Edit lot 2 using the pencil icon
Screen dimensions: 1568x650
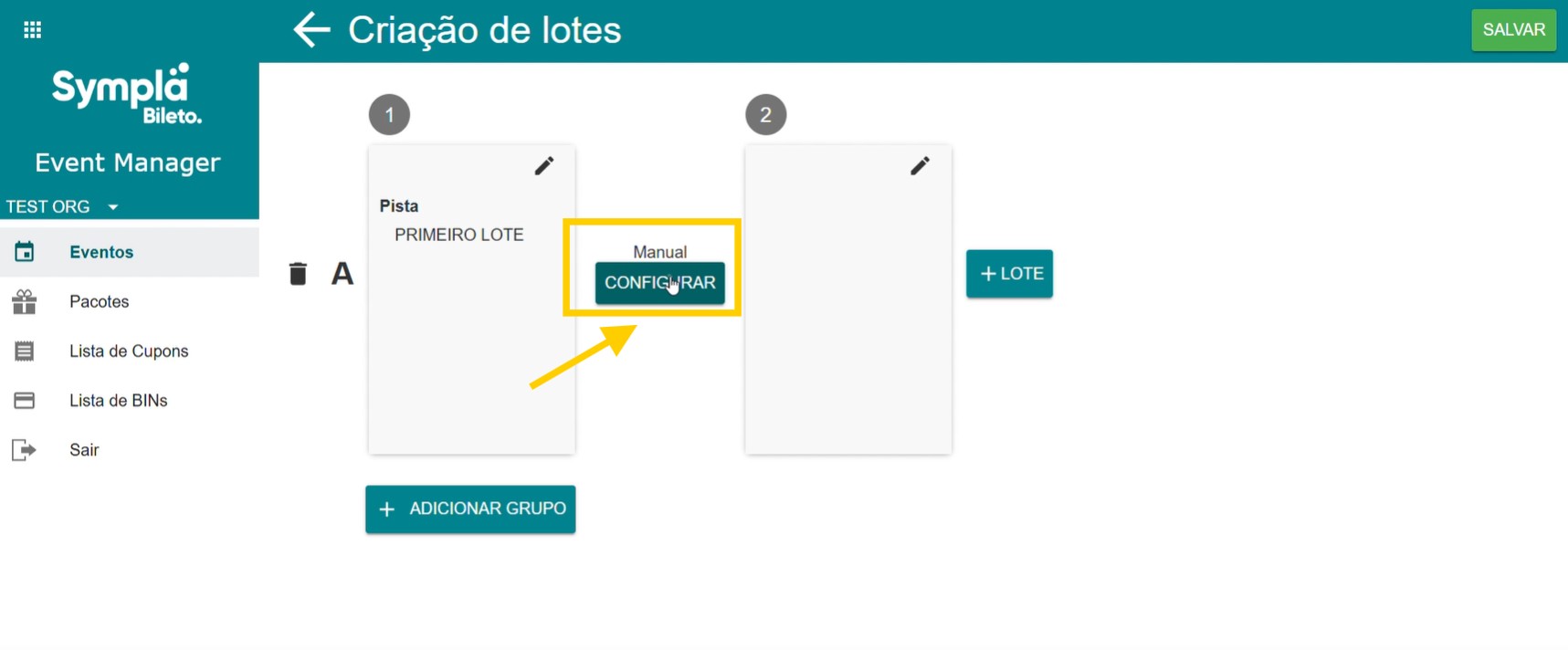tap(920, 165)
